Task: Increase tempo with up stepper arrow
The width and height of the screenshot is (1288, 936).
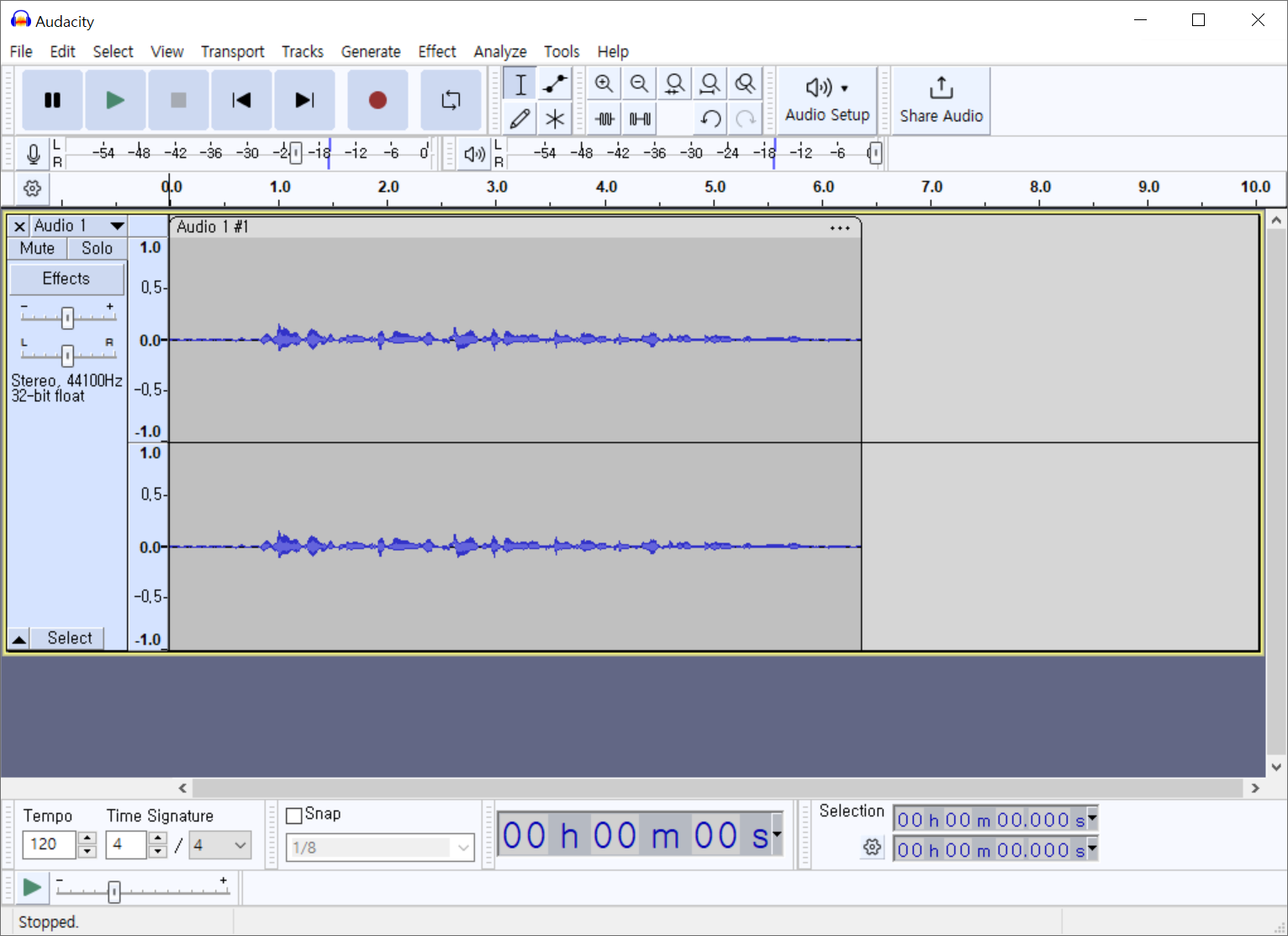Action: 87,838
